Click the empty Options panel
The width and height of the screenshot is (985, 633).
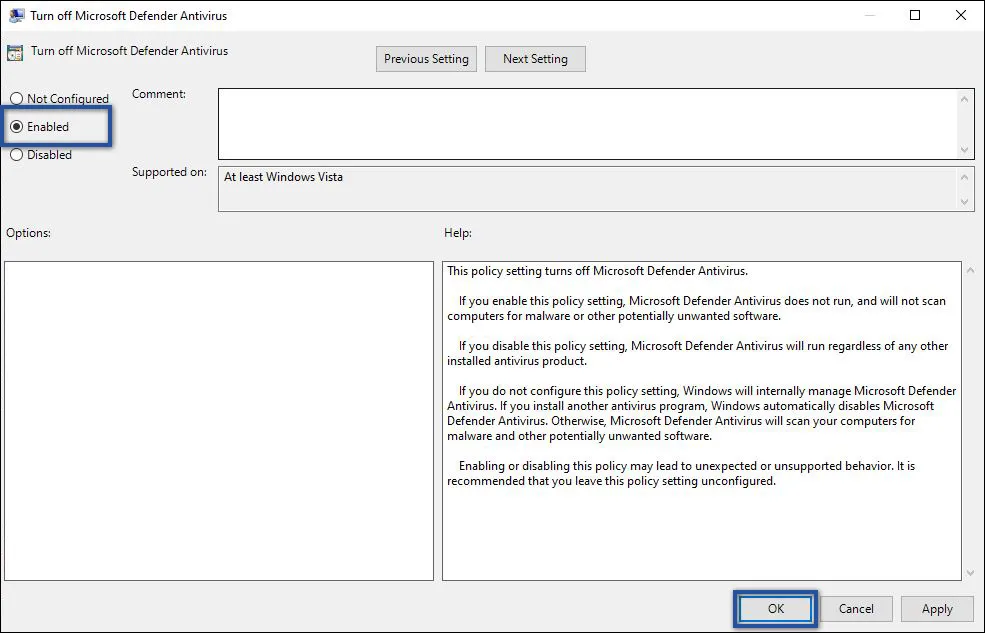218,420
